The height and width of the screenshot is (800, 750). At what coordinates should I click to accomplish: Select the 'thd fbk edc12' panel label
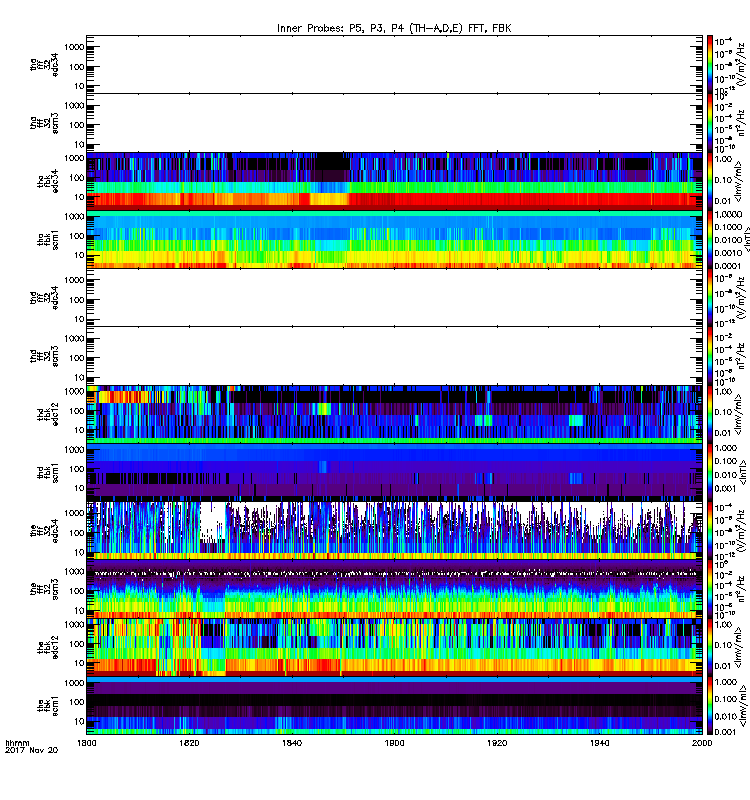47,414
